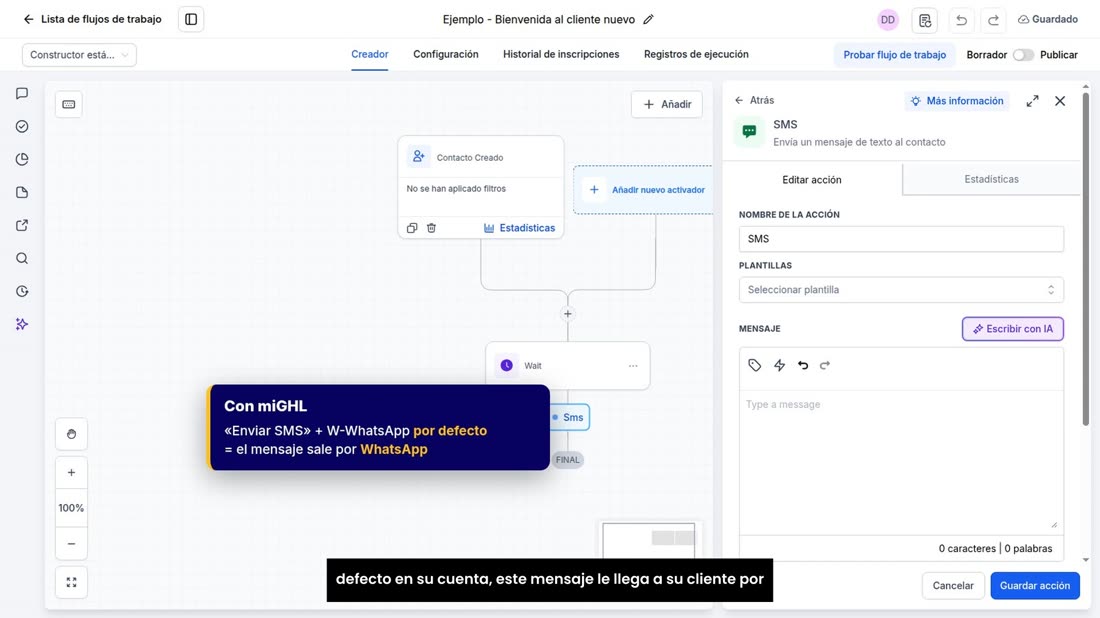The width and height of the screenshot is (1100, 618).
Task: Open the pie chart sidebar icon
Action: tap(22, 159)
